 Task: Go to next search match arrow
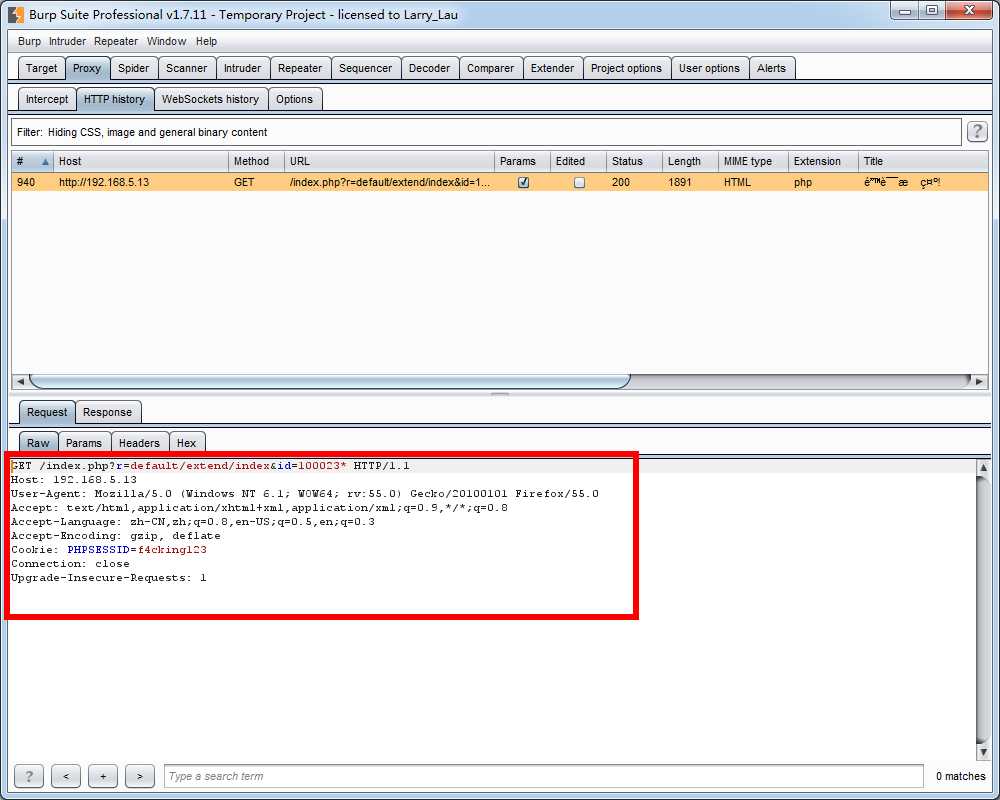click(140, 776)
